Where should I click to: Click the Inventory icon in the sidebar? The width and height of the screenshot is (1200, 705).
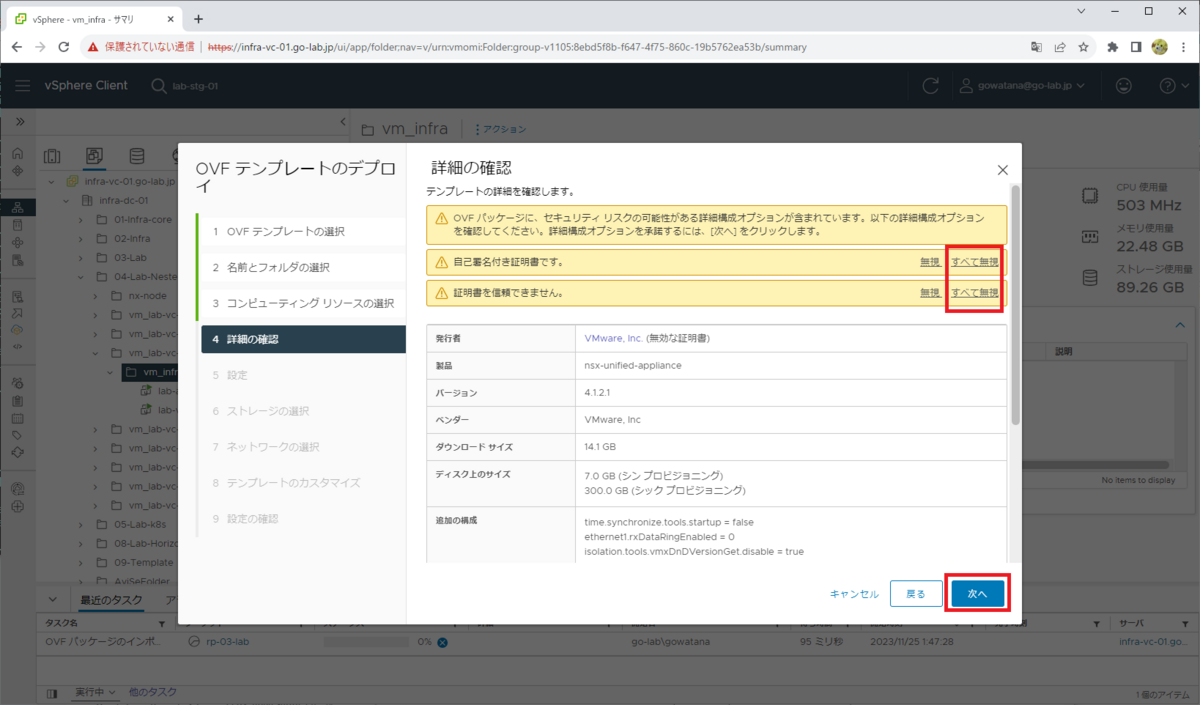pyautogui.click(x=17, y=208)
